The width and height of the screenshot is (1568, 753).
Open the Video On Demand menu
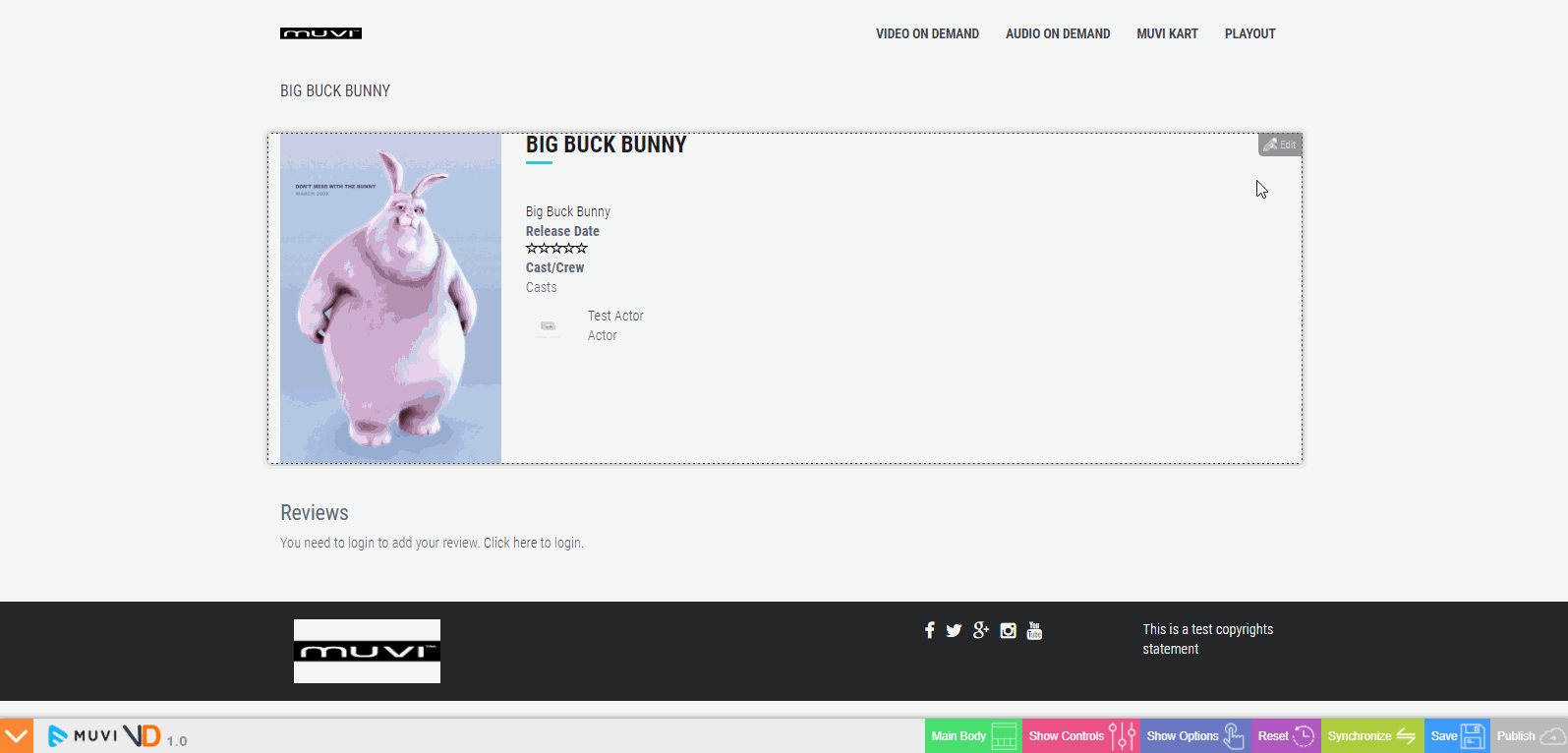point(927,33)
